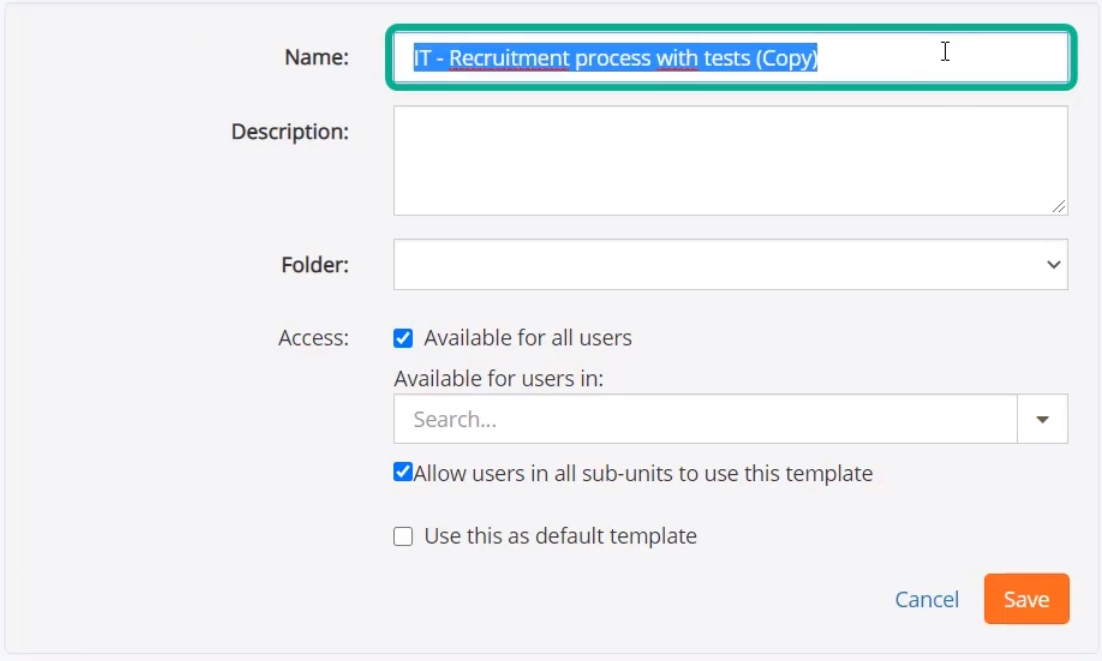Click the caret arrow beside the Search box

pos(1042,419)
